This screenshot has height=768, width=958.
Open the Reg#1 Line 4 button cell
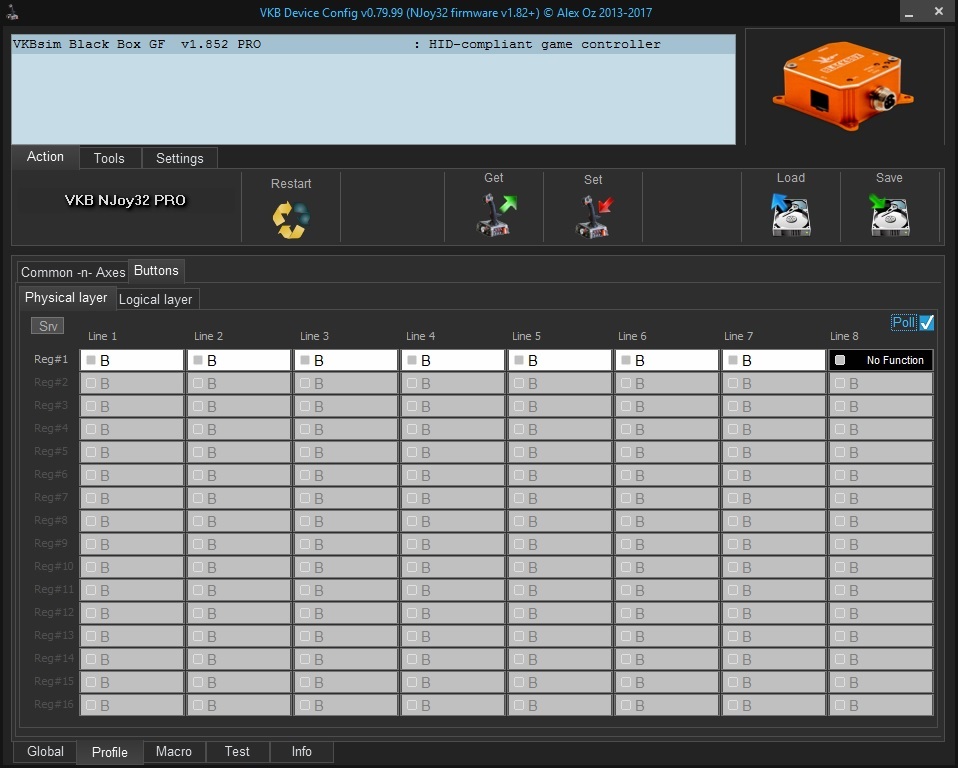[460, 360]
